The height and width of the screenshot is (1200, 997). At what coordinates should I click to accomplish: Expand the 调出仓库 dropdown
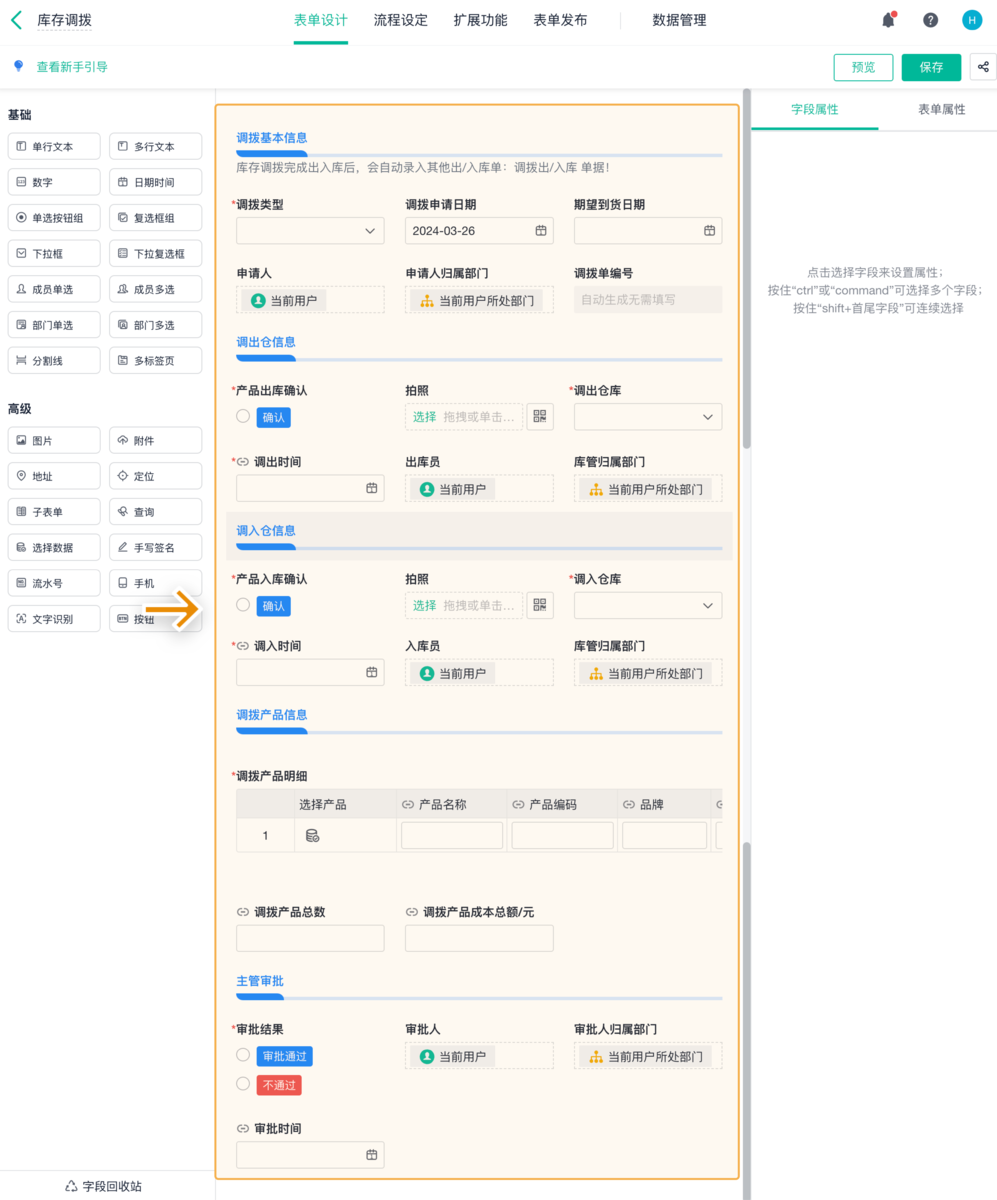coord(647,416)
